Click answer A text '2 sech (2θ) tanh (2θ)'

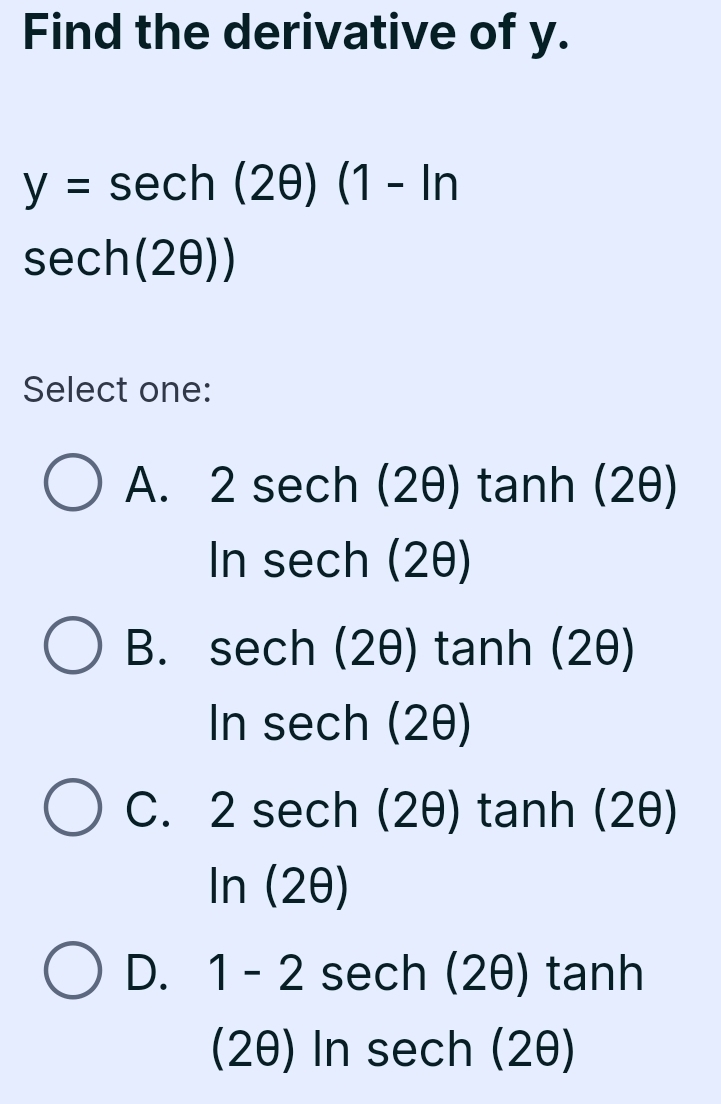click(x=444, y=486)
